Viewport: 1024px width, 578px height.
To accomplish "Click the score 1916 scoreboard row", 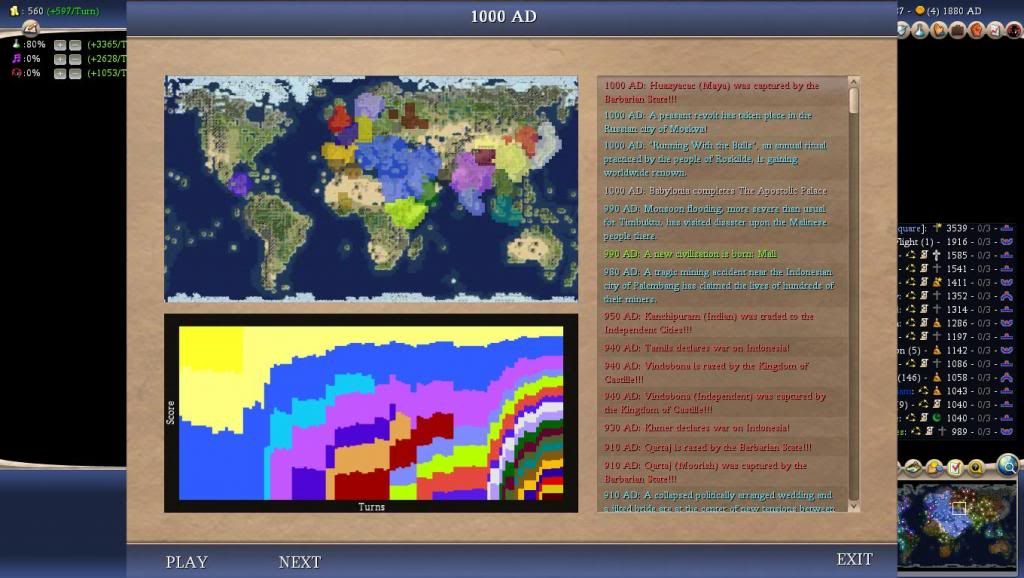I will coord(956,242).
